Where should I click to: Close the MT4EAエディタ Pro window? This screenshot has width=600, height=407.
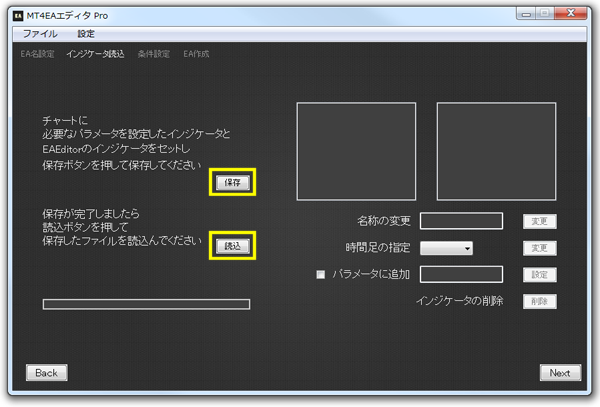tap(571, 14)
